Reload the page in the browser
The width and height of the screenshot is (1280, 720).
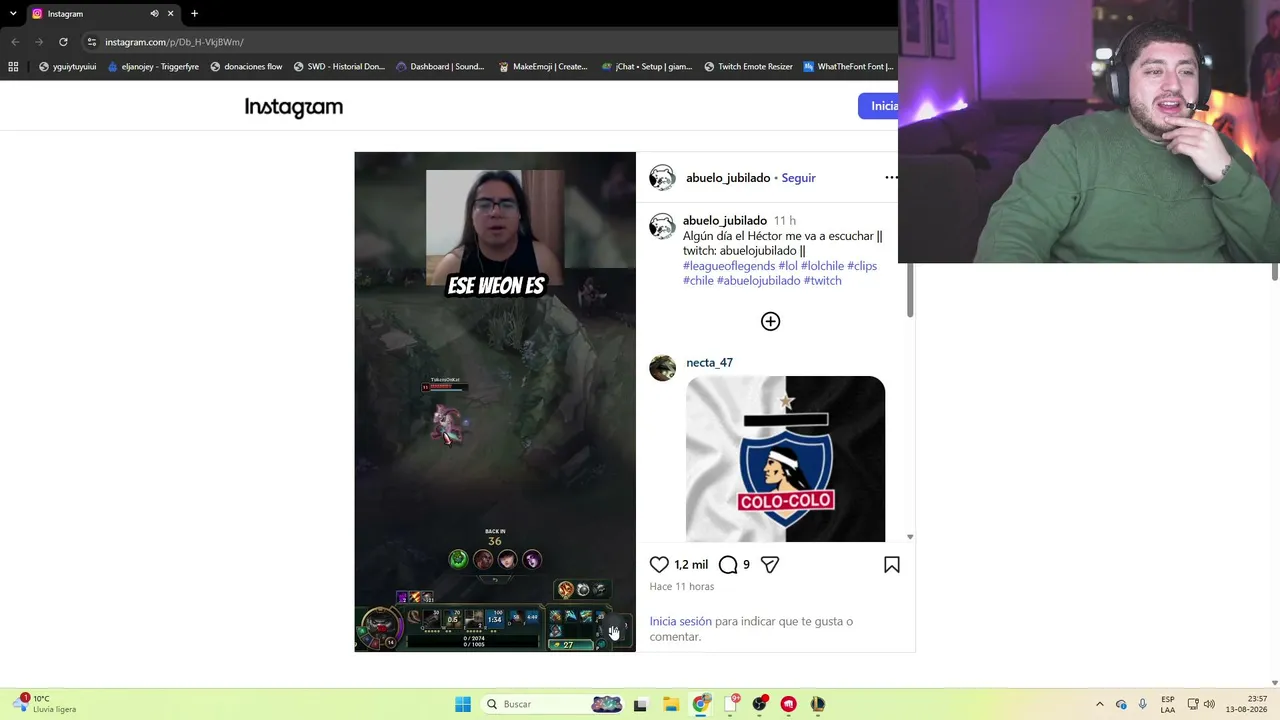(x=63, y=42)
